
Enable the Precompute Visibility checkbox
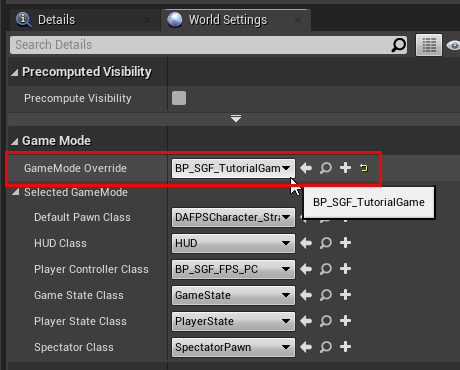(179, 98)
